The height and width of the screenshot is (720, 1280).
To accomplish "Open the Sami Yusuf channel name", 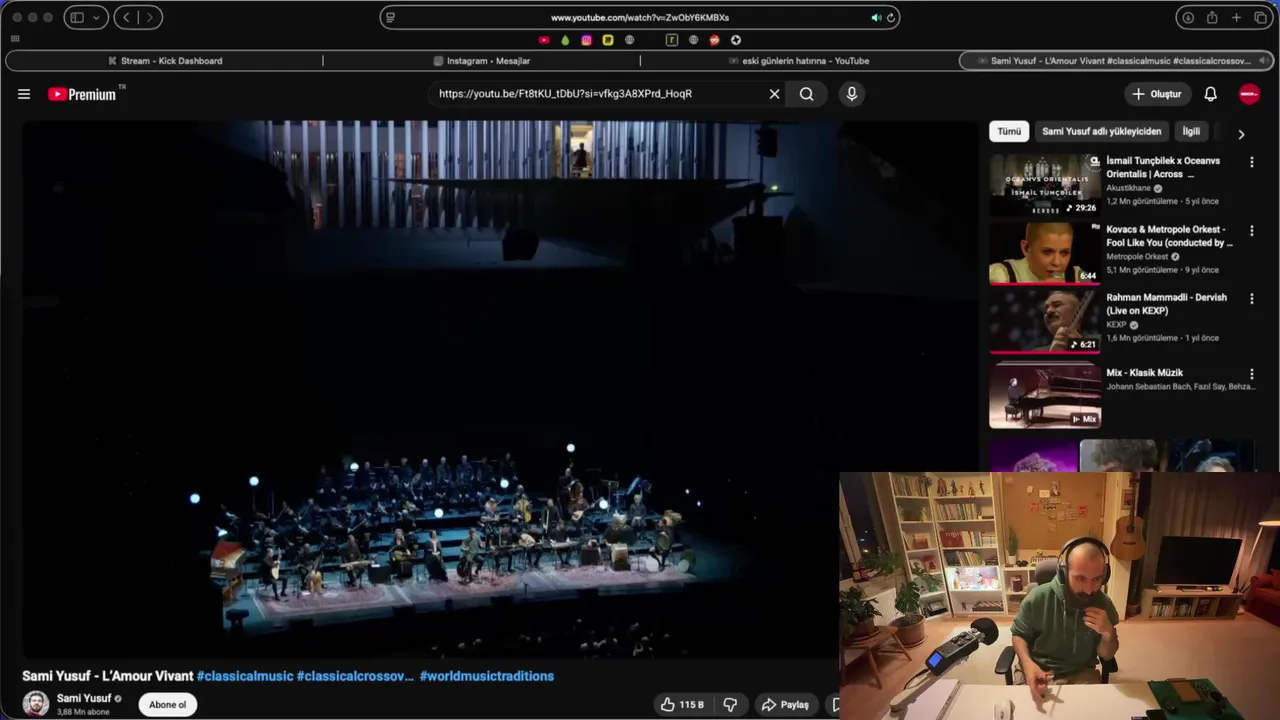I will pos(84,699).
